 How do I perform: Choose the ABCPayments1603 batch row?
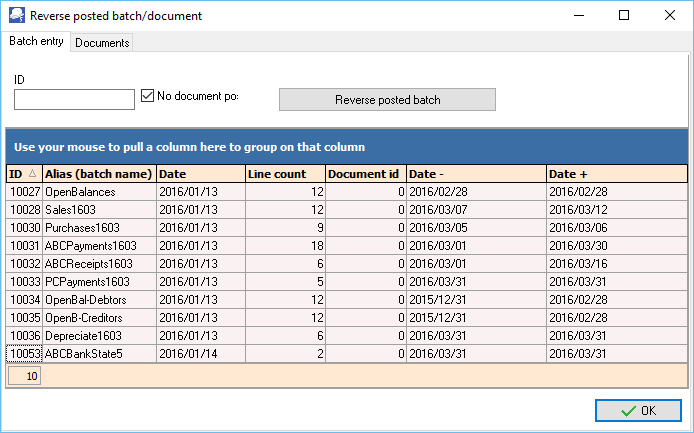click(x=98, y=246)
